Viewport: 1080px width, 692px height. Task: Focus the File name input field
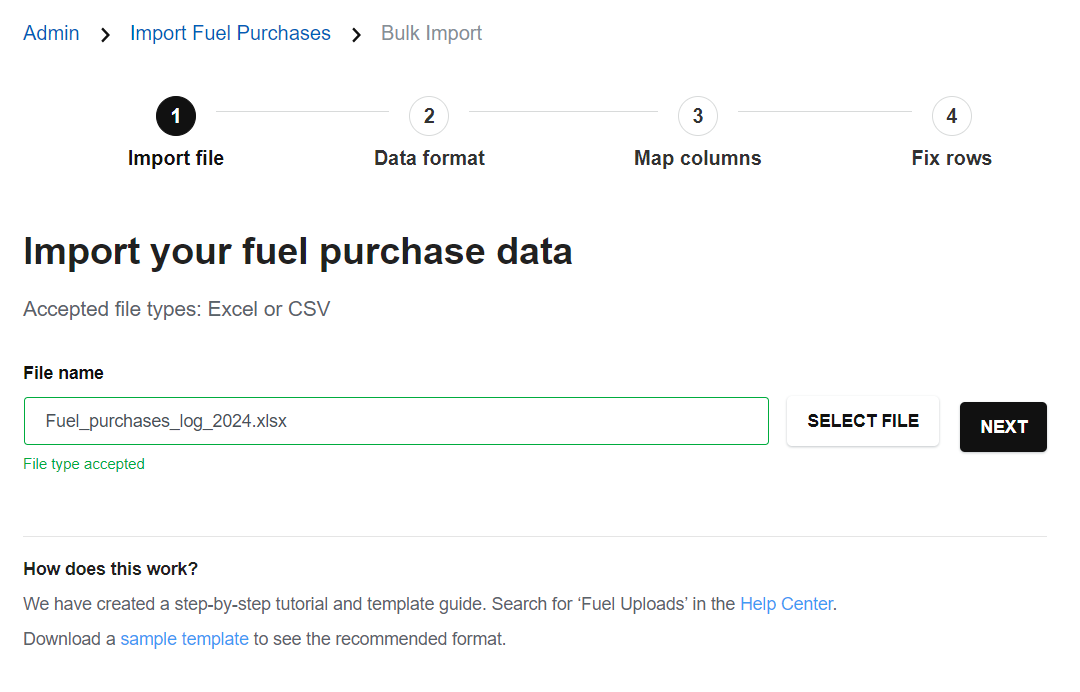pyautogui.click(x=396, y=421)
